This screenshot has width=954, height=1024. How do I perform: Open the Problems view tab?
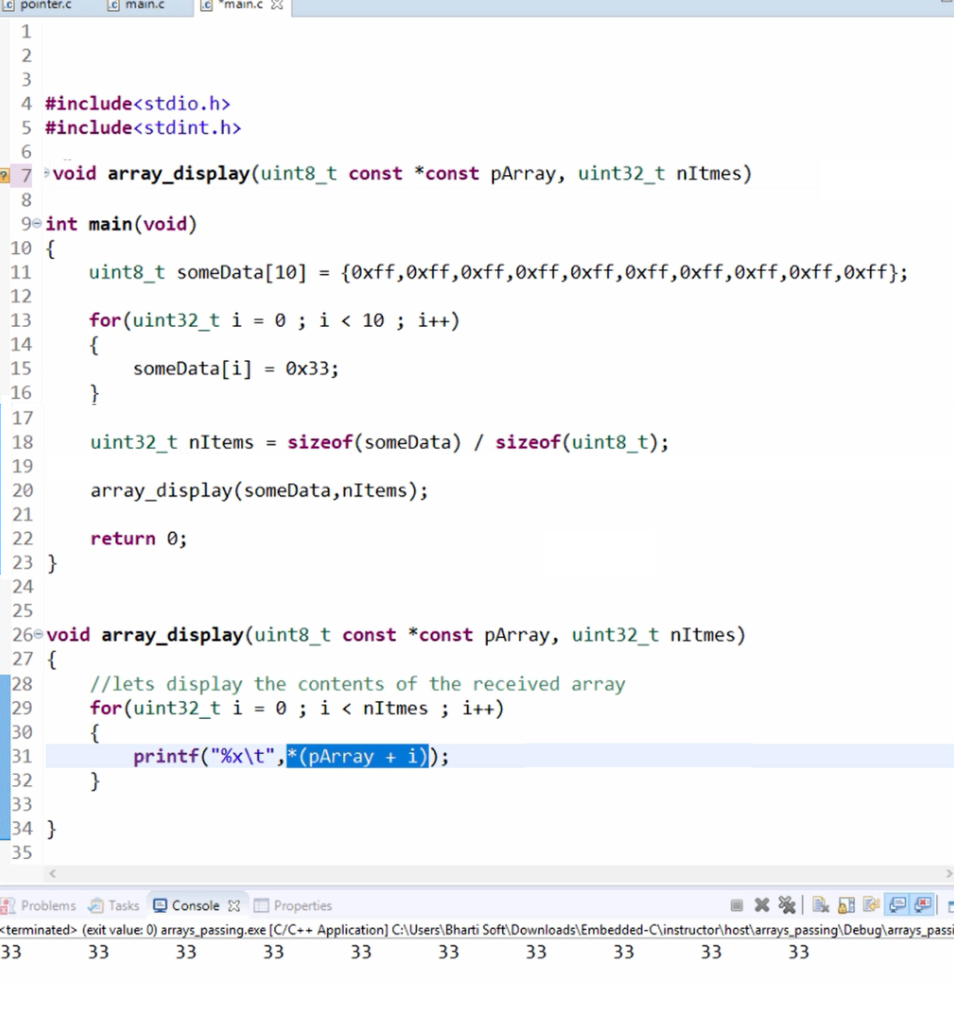pyautogui.click(x=39, y=905)
